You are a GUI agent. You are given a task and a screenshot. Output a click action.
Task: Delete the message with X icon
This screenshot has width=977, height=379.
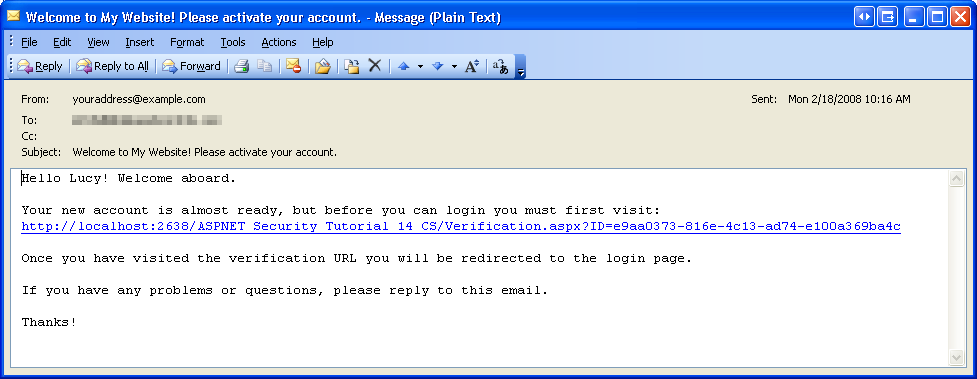[374, 65]
